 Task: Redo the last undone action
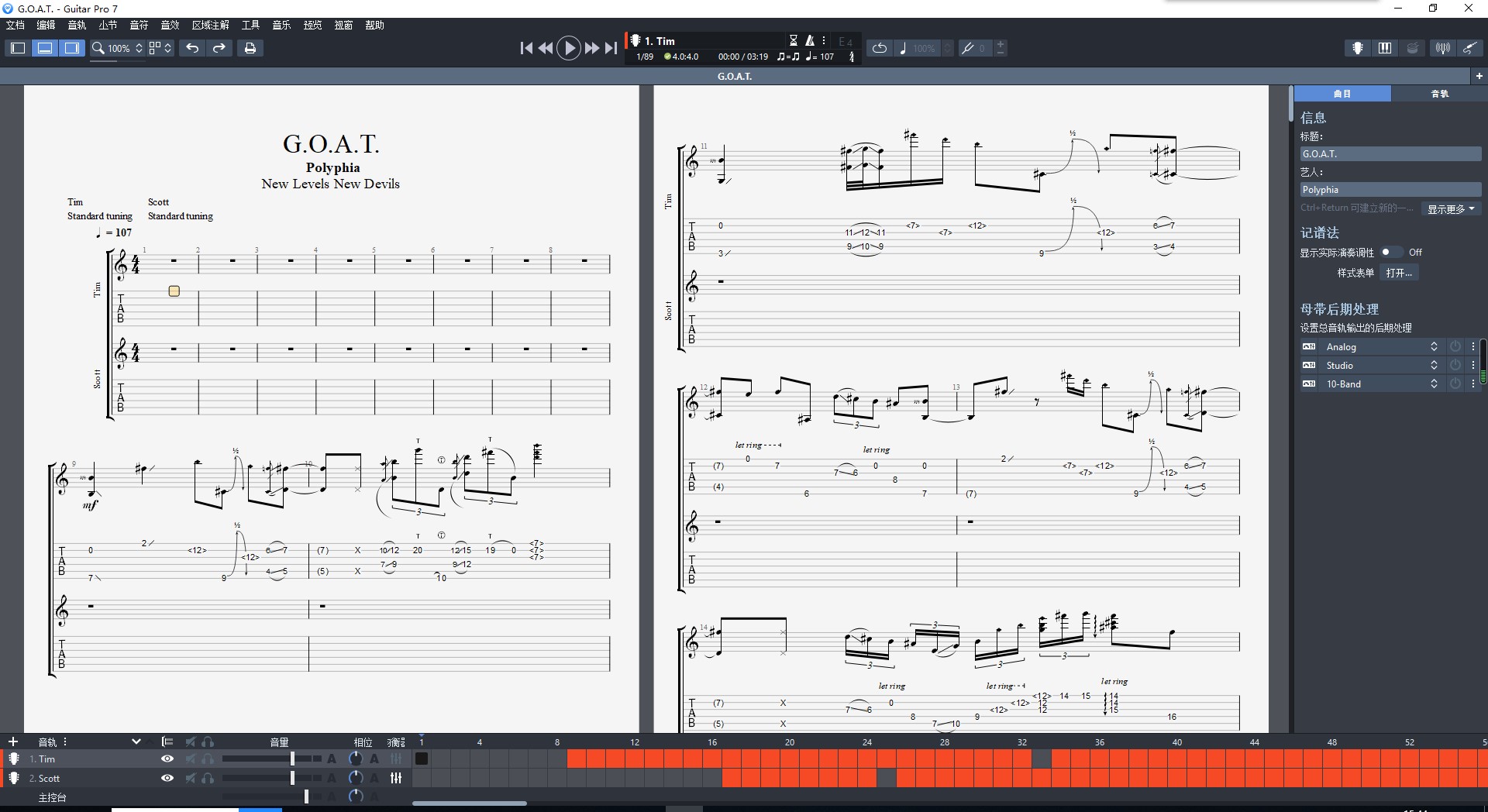pos(219,48)
